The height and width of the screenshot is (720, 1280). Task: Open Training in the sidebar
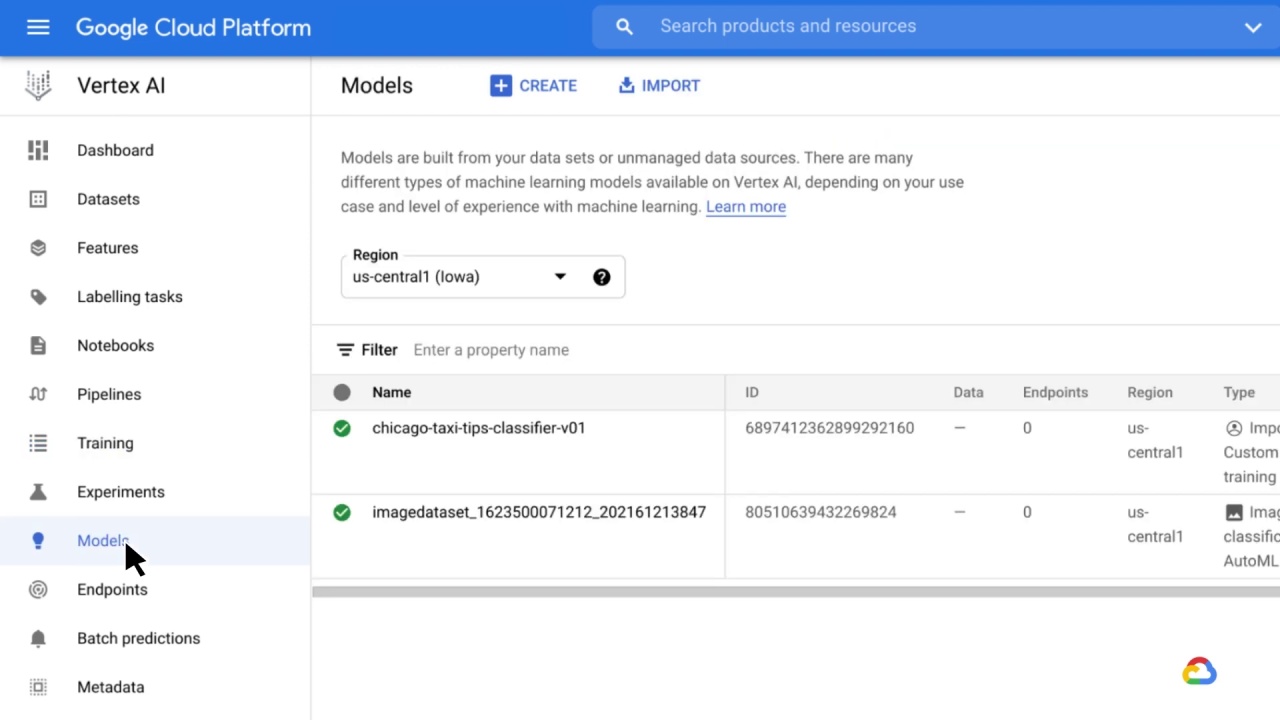[x=105, y=443]
